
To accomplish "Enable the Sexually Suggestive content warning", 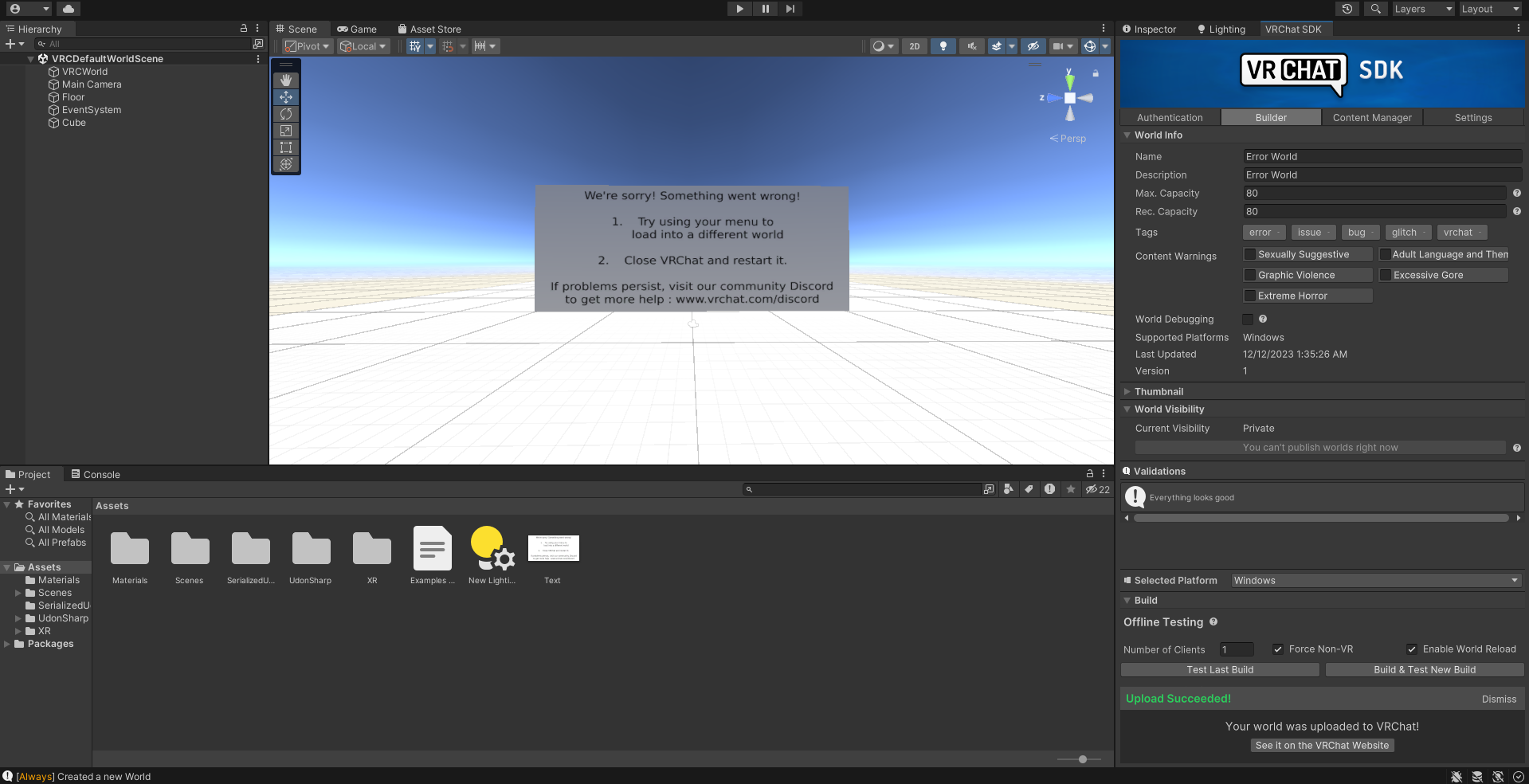I will click(1250, 254).
